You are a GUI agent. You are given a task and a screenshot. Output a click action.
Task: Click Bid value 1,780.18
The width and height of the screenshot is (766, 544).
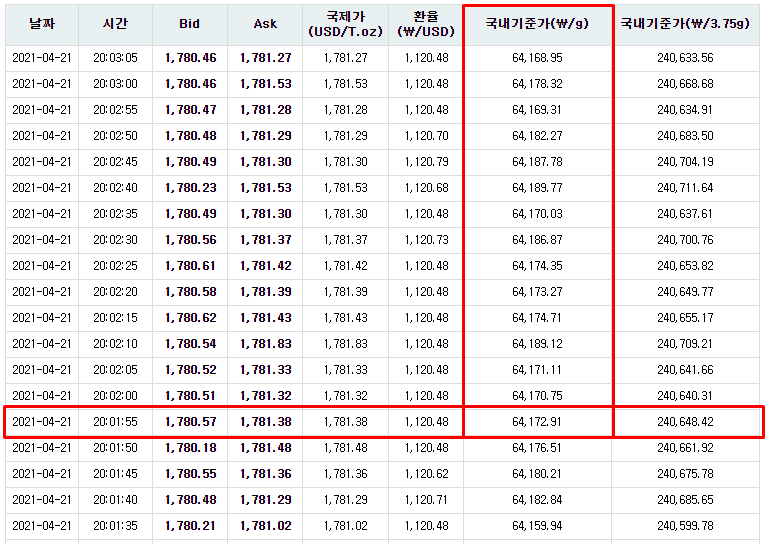(x=191, y=448)
